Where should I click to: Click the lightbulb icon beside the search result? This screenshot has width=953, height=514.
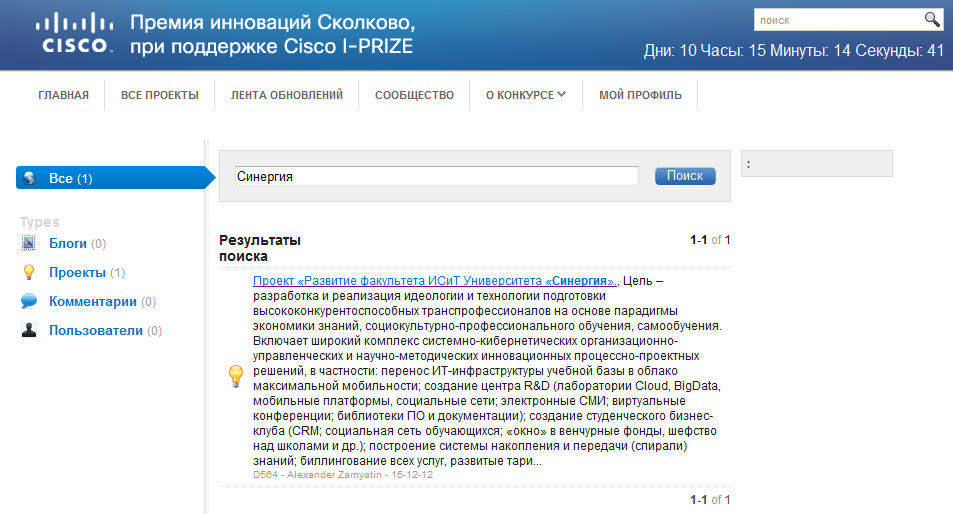click(x=236, y=376)
